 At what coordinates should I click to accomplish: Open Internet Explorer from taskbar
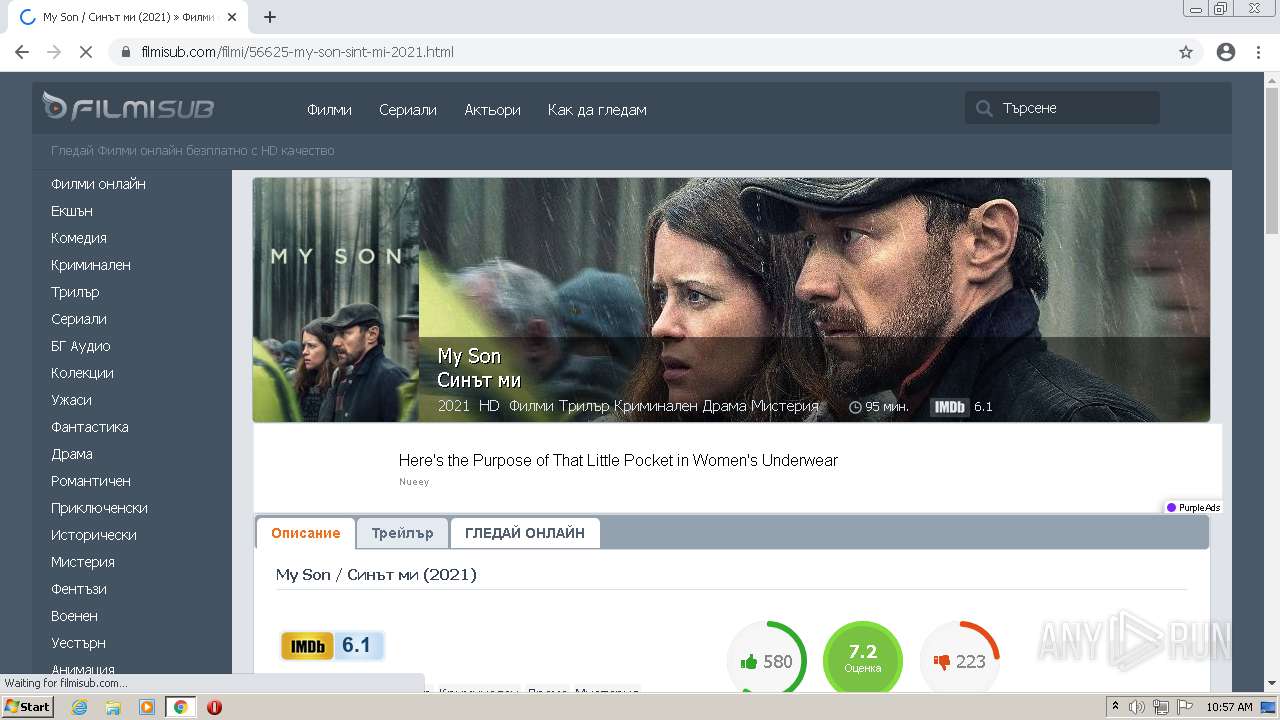click(79, 707)
